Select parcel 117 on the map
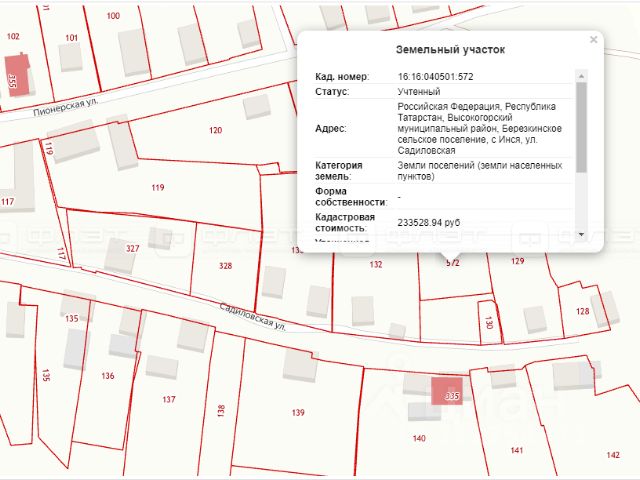This screenshot has height=480, width=640. click(7, 201)
